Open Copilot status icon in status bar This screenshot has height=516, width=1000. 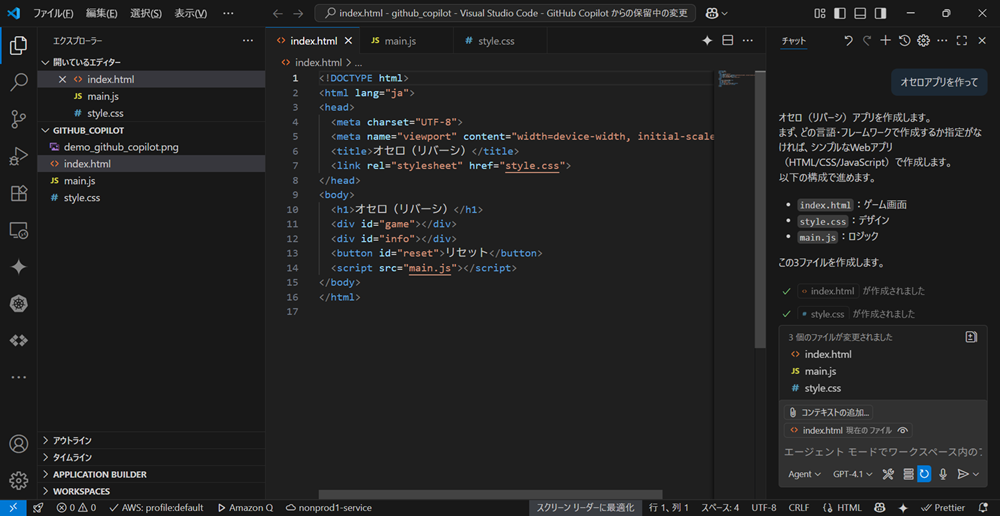[x=880, y=508]
